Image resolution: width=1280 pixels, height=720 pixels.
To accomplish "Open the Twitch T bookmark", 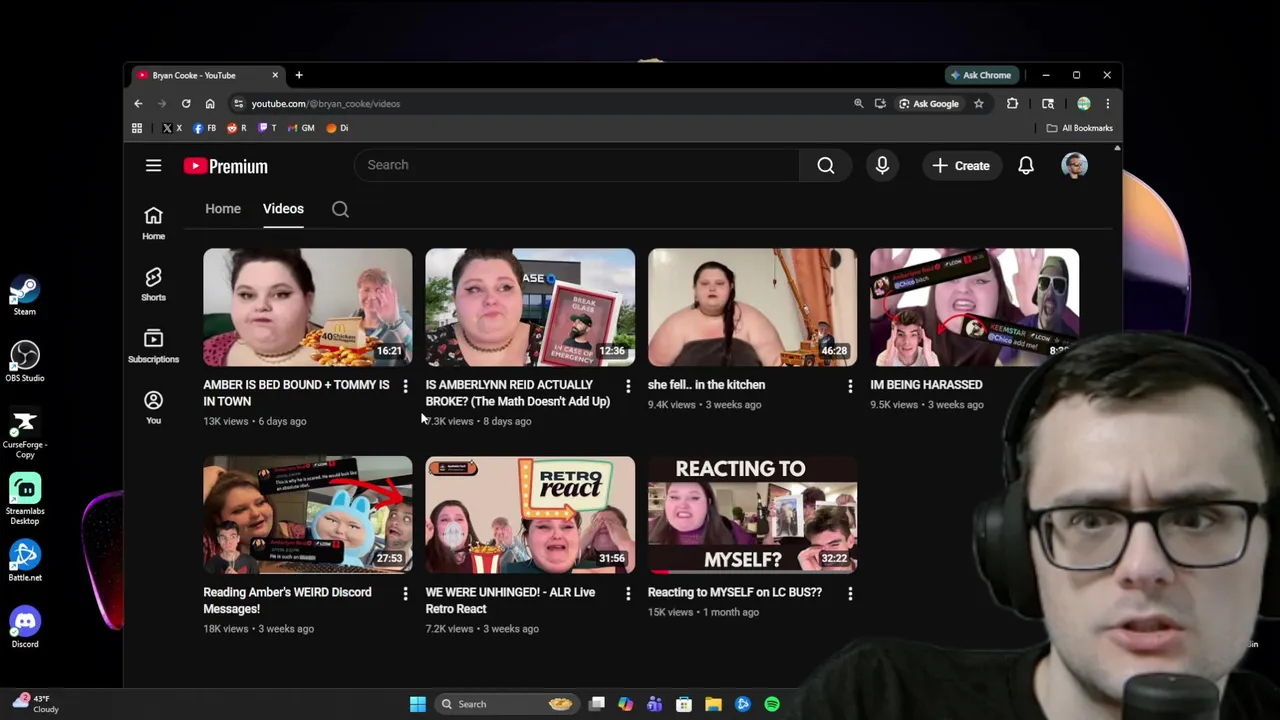I will (267, 128).
